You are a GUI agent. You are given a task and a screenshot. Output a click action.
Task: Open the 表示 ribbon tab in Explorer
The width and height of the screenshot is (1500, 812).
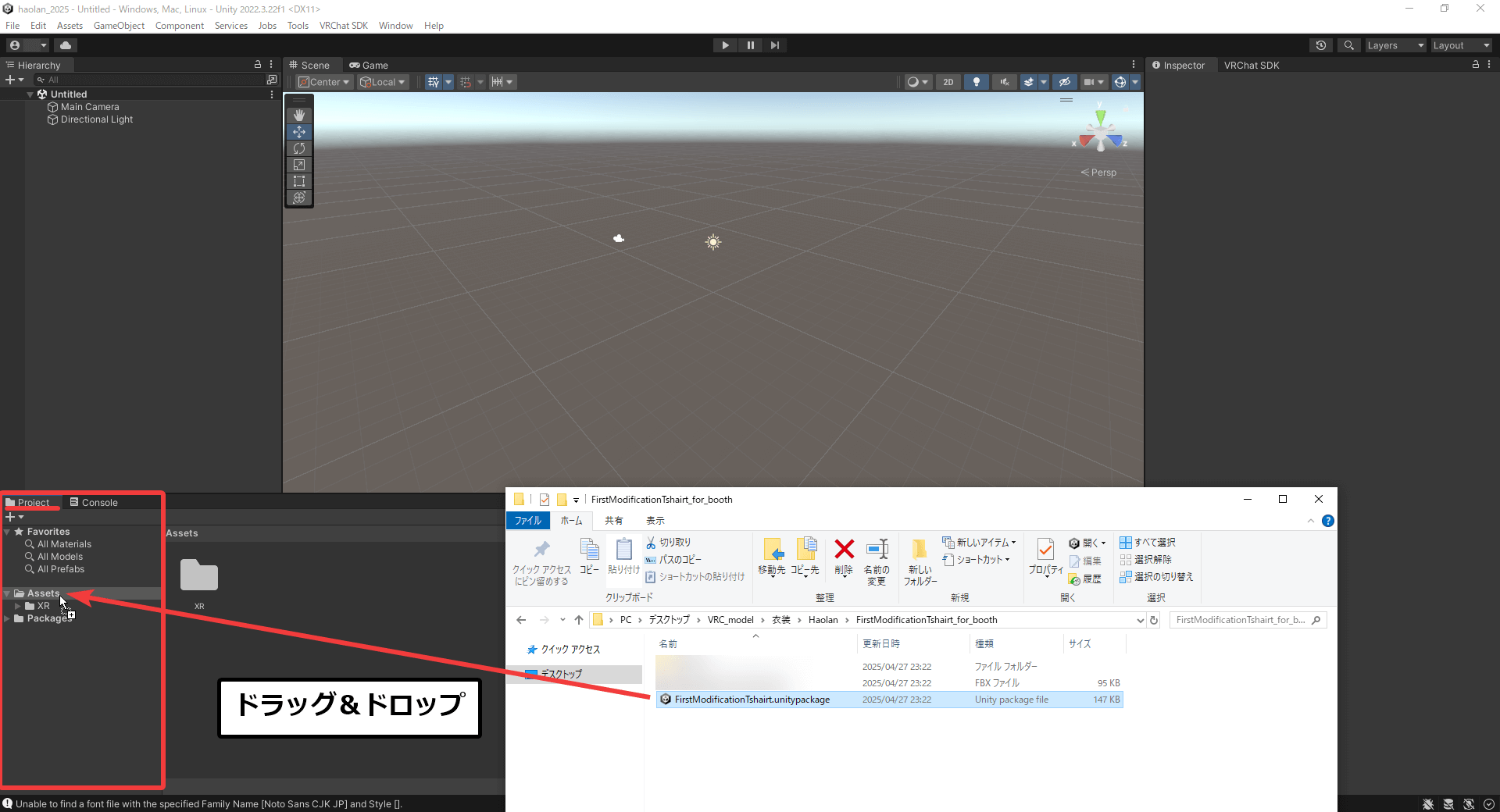pyautogui.click(x=655, y=521)
